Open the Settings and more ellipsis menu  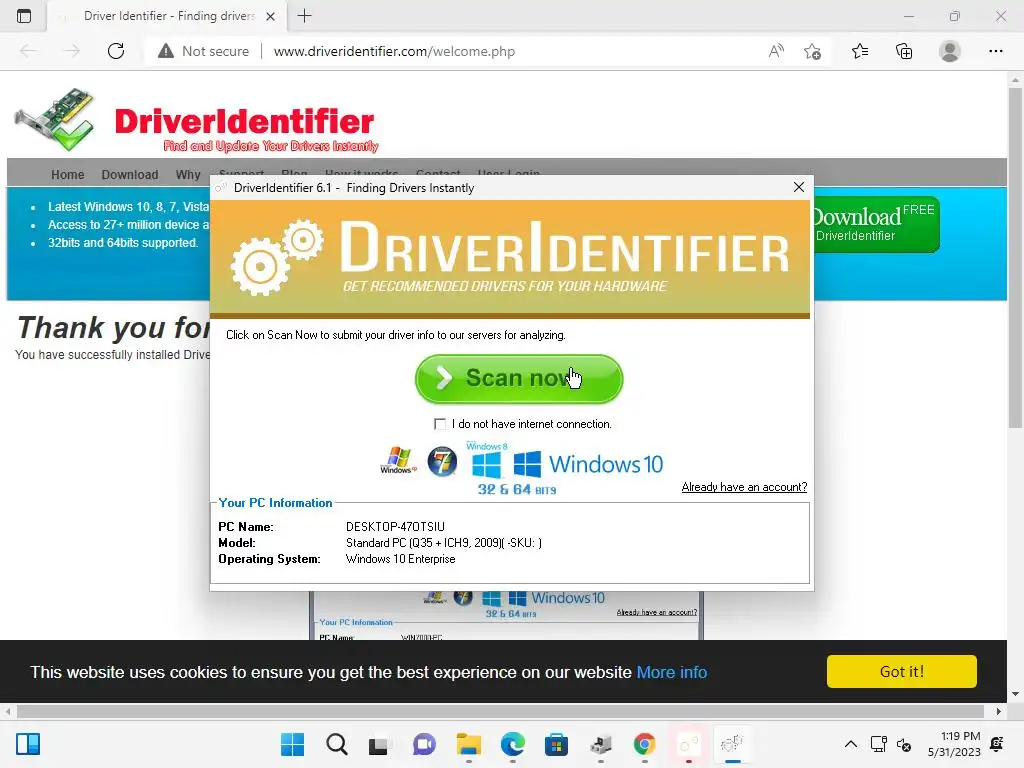[995, 51]
